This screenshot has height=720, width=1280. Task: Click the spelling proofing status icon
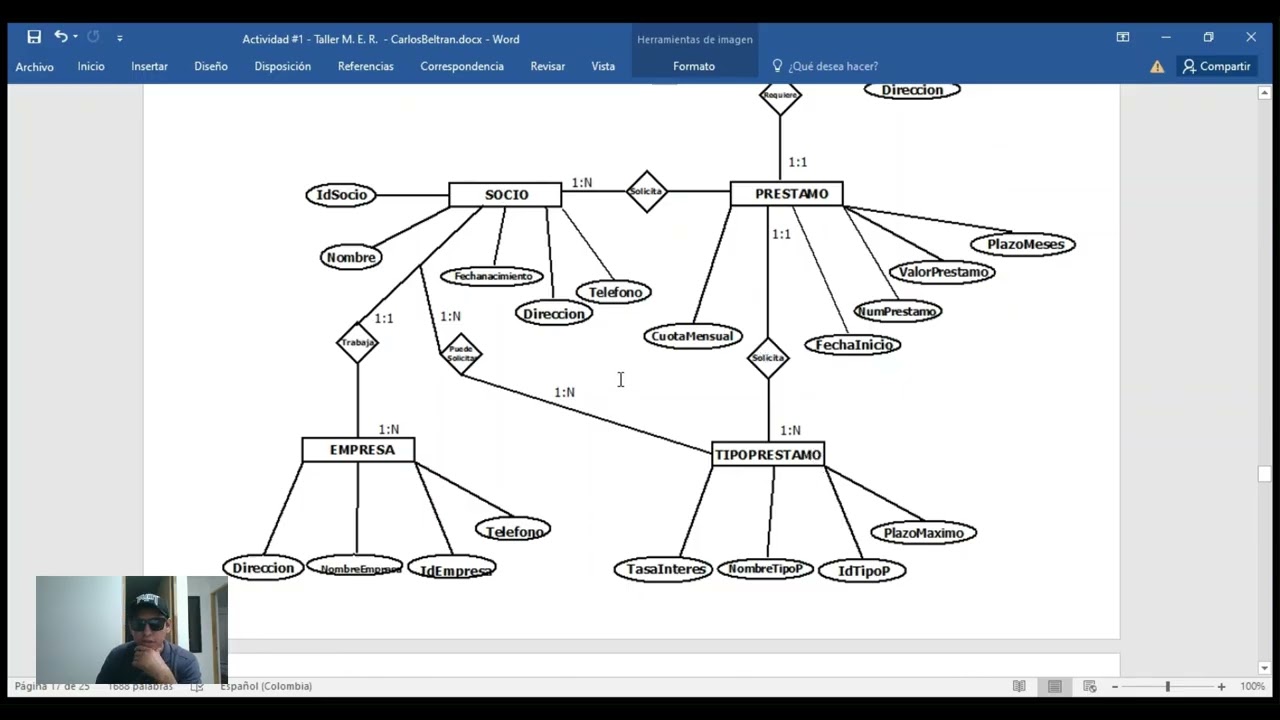(197, 686)
